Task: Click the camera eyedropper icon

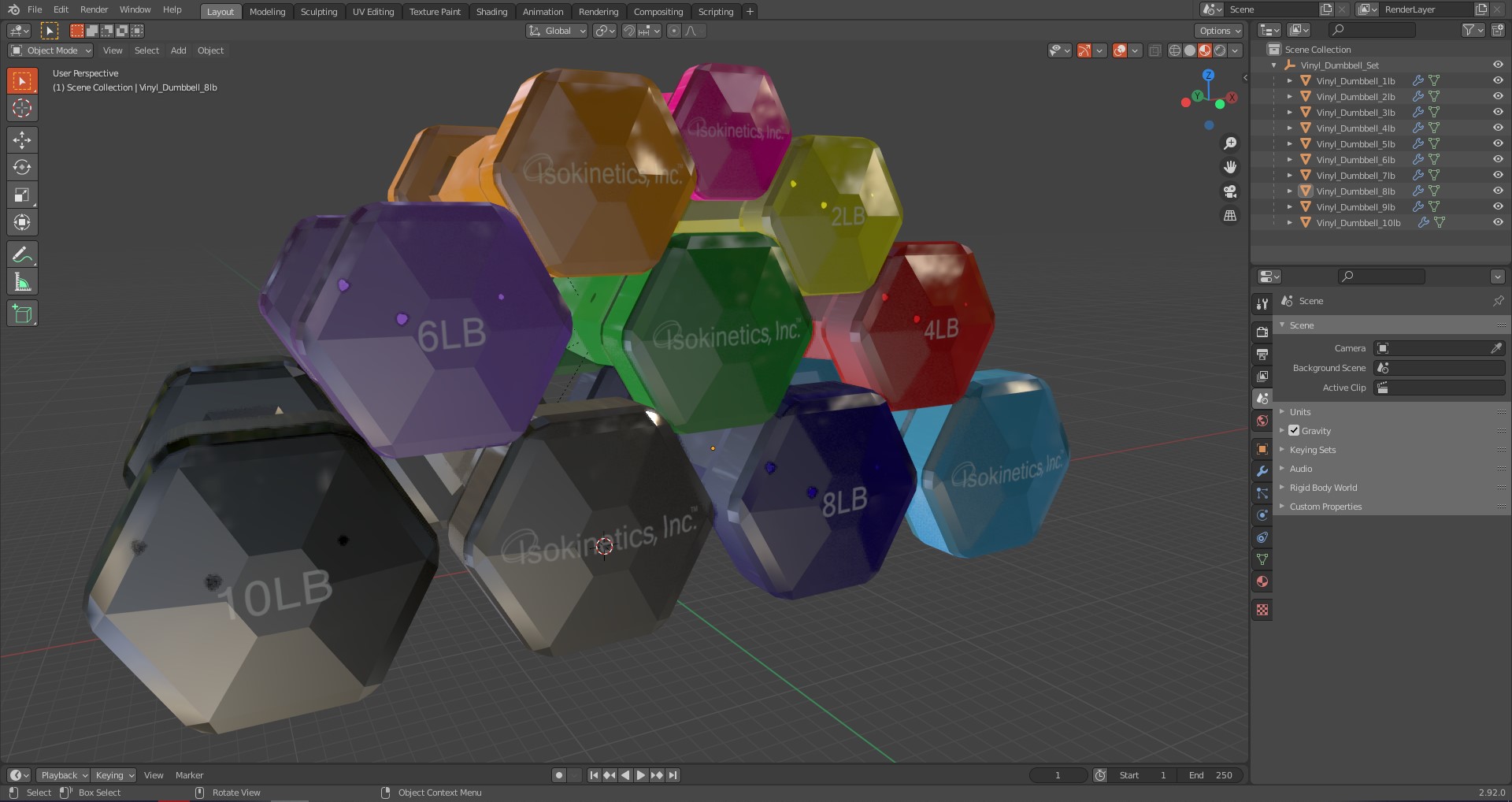Action: pos(1496,347)
